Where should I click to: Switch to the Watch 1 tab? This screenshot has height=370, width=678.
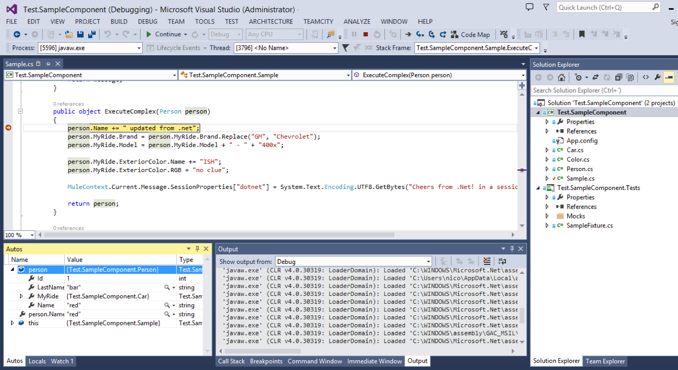62,361
